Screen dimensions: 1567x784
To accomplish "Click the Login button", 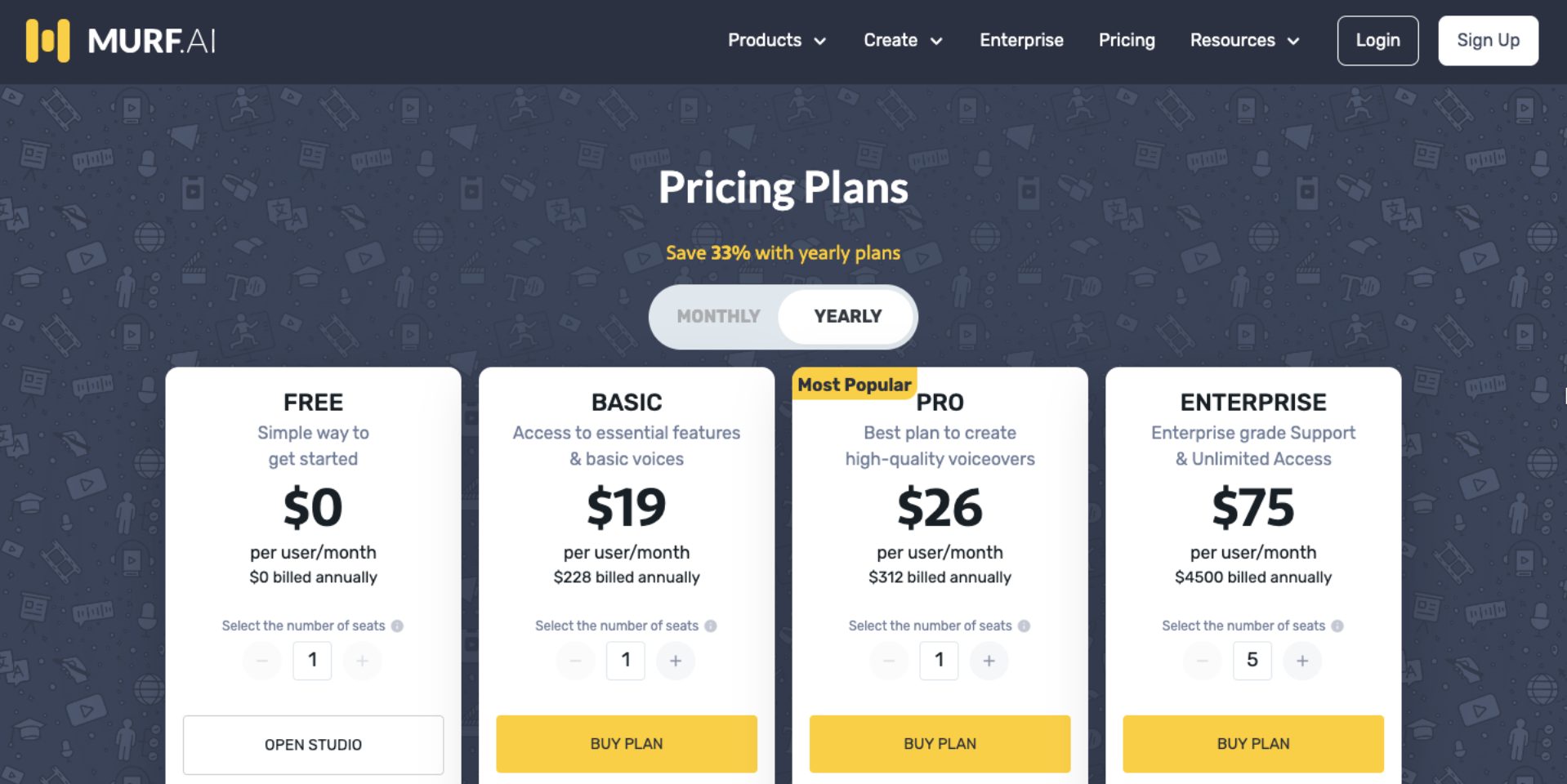I will pos(1377,40).
